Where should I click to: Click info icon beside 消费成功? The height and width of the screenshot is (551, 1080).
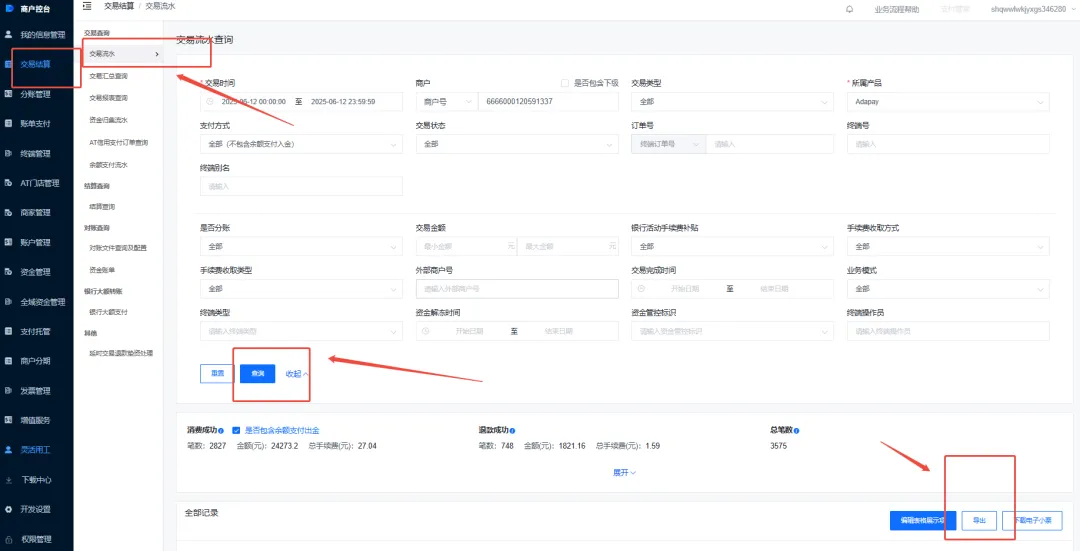pos(220,431)
